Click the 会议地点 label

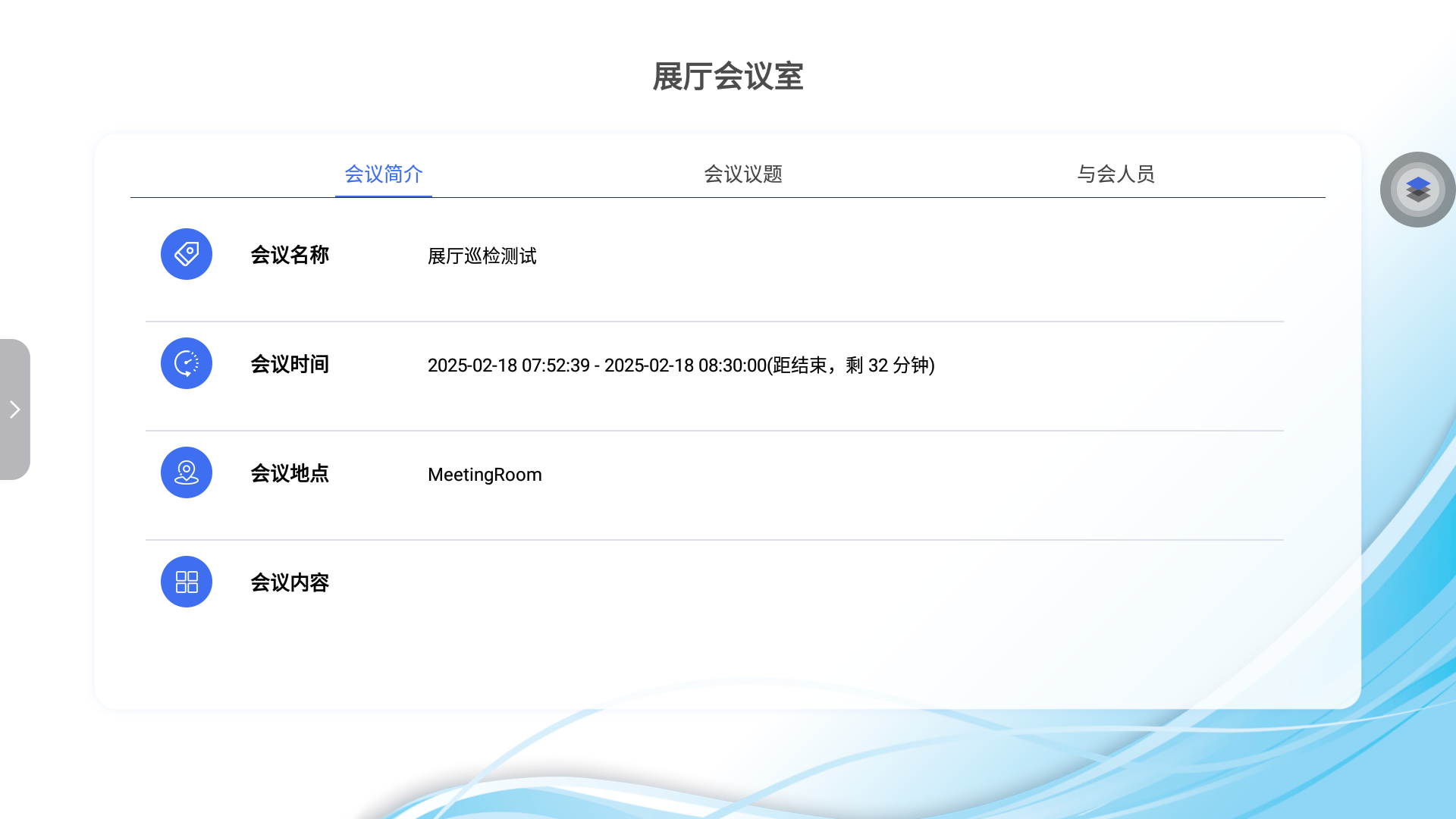tap(290, 473)
